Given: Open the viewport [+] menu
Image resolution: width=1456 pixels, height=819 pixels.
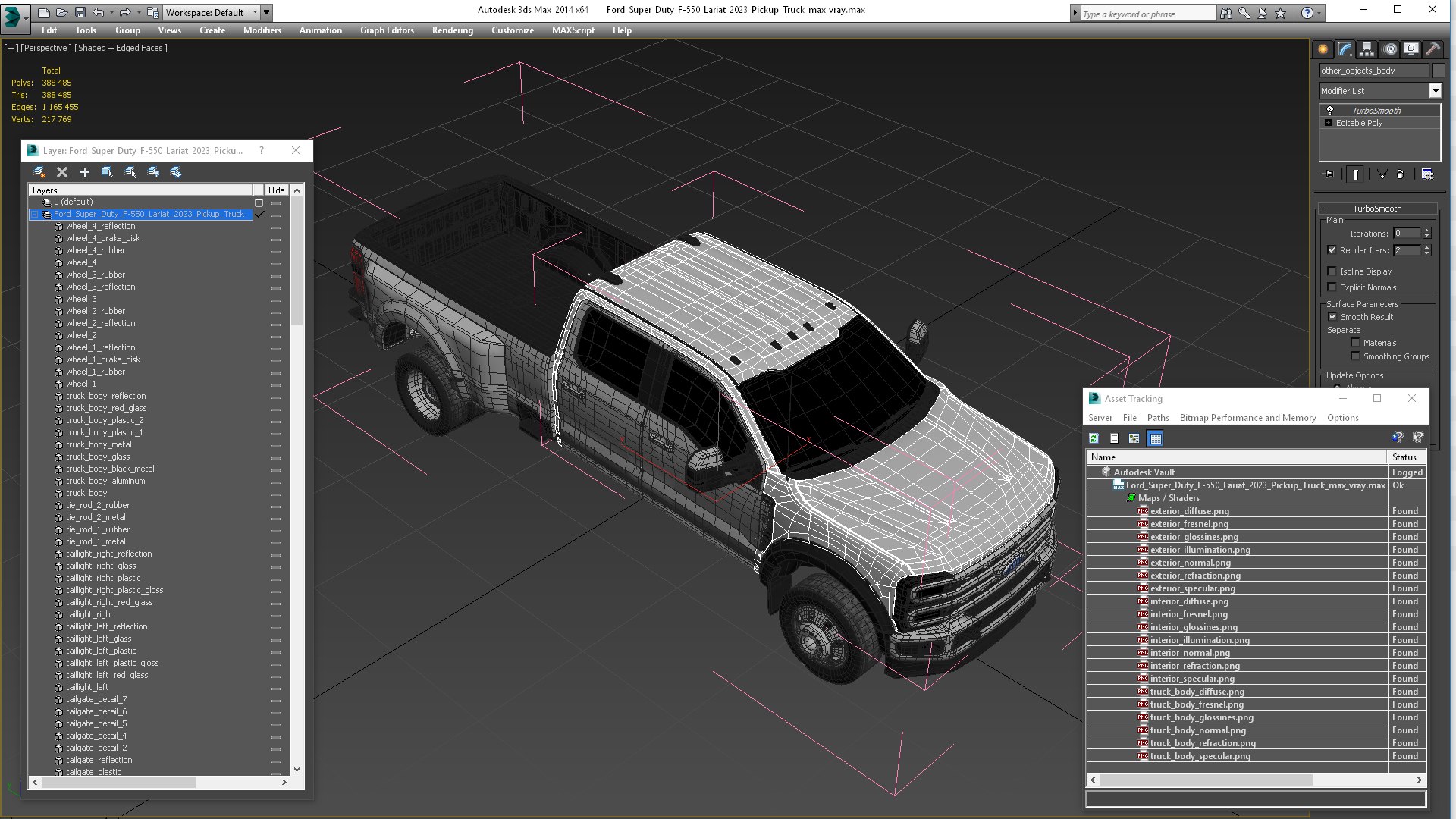Looking at the screenshot, I should pyautogui.click(x=11, y=48).
